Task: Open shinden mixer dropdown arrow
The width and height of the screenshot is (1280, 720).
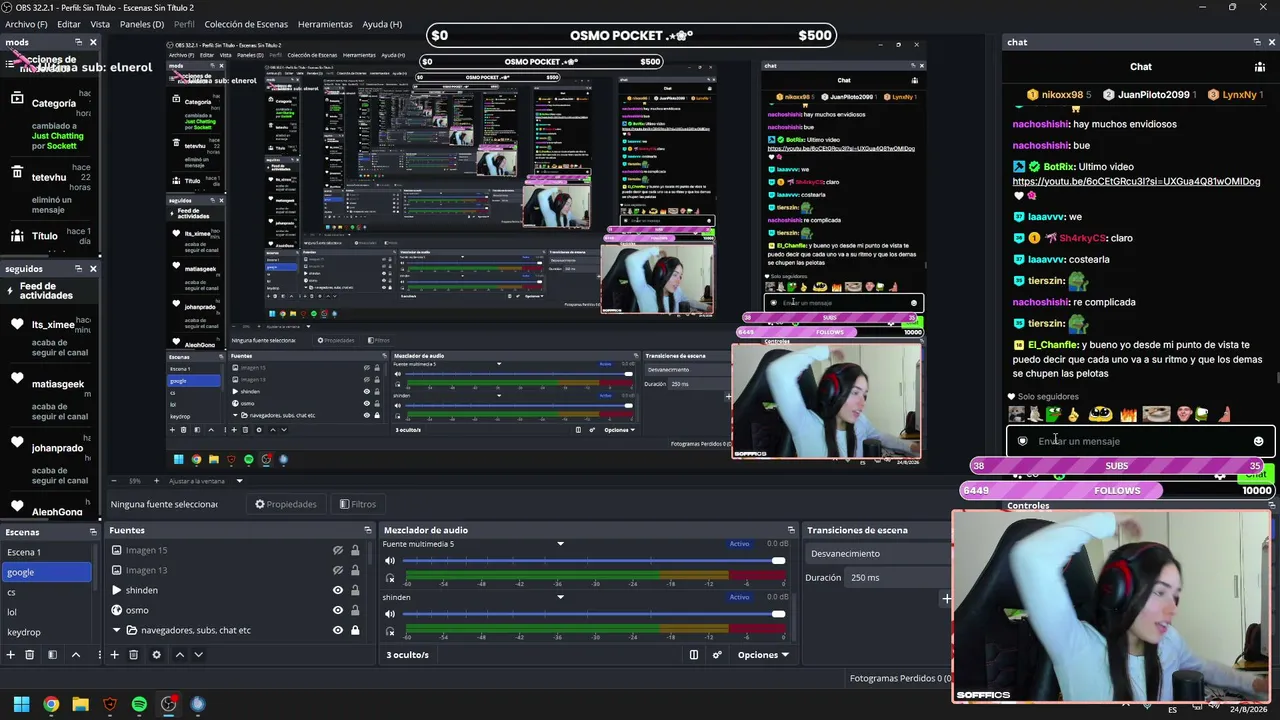Action: point(560,597)
